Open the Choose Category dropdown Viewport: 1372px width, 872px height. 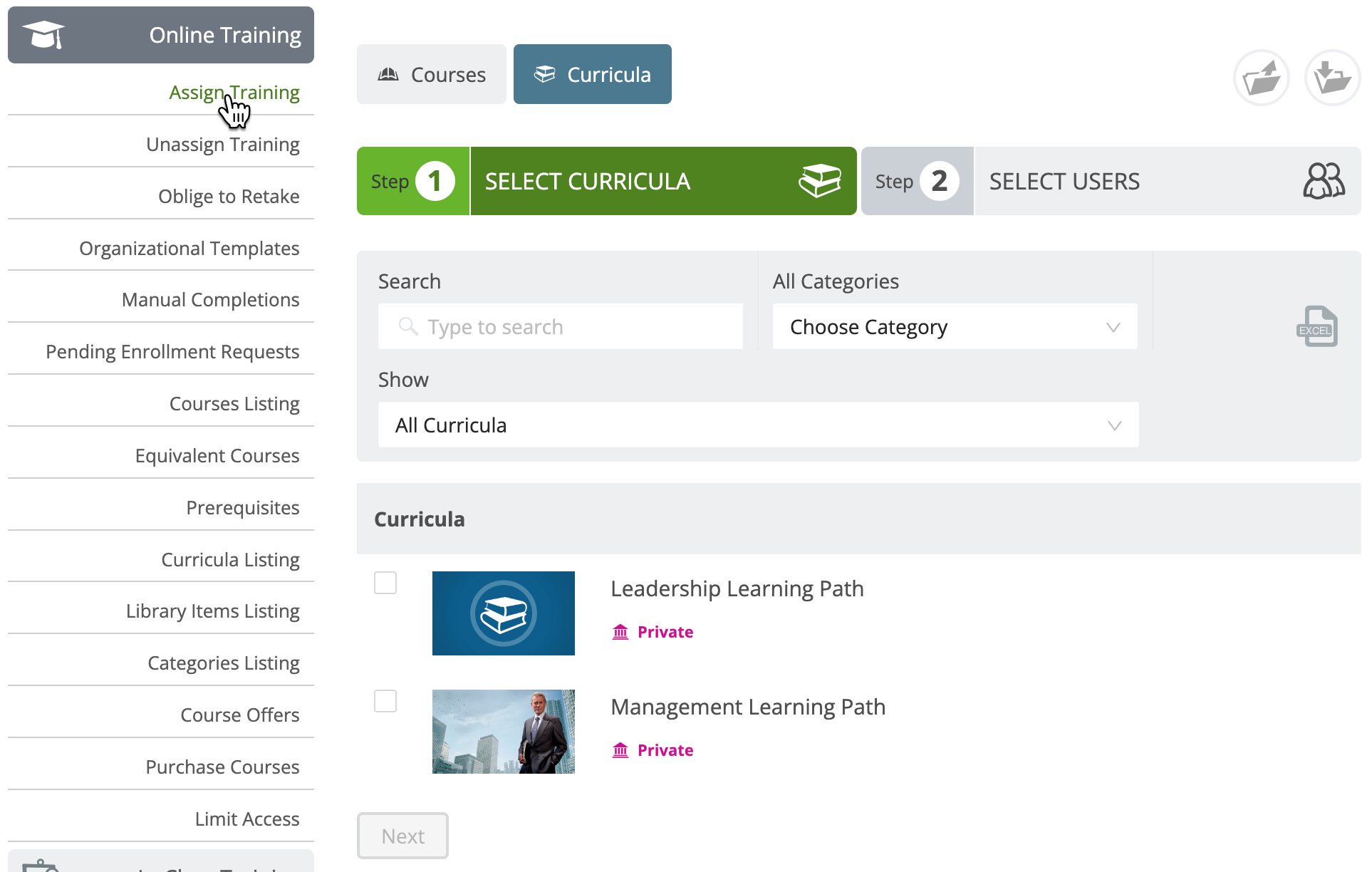click(x=955, y=327)
